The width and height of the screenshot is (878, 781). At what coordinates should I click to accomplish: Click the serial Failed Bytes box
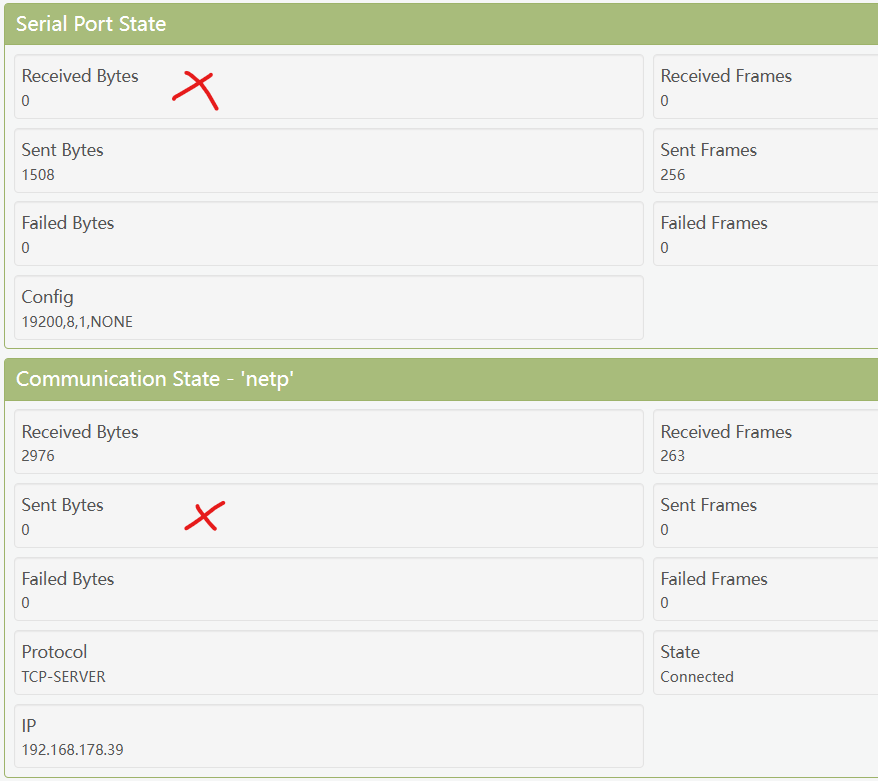point(329,234)
